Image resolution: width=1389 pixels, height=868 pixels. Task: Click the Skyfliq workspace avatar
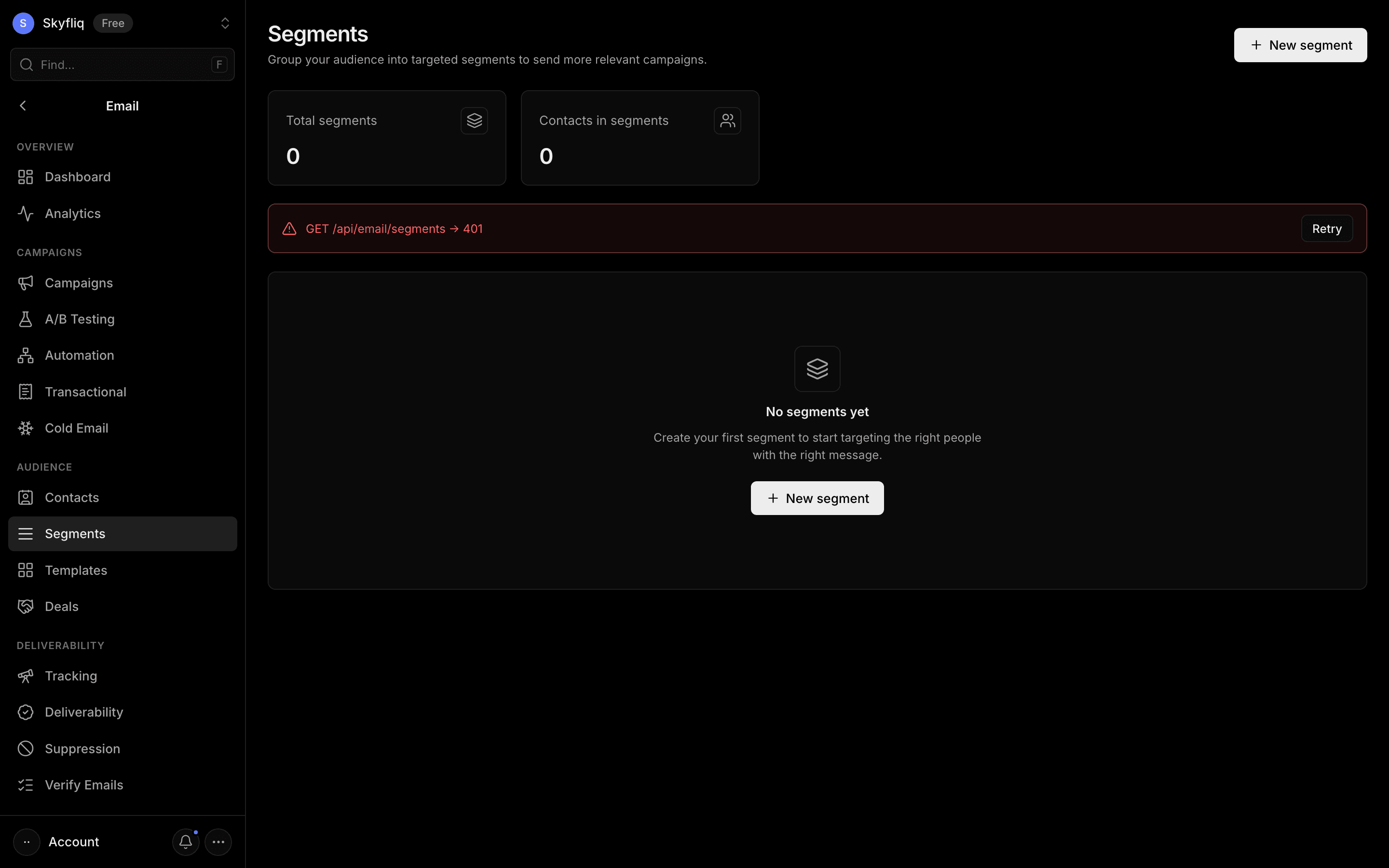23,23
